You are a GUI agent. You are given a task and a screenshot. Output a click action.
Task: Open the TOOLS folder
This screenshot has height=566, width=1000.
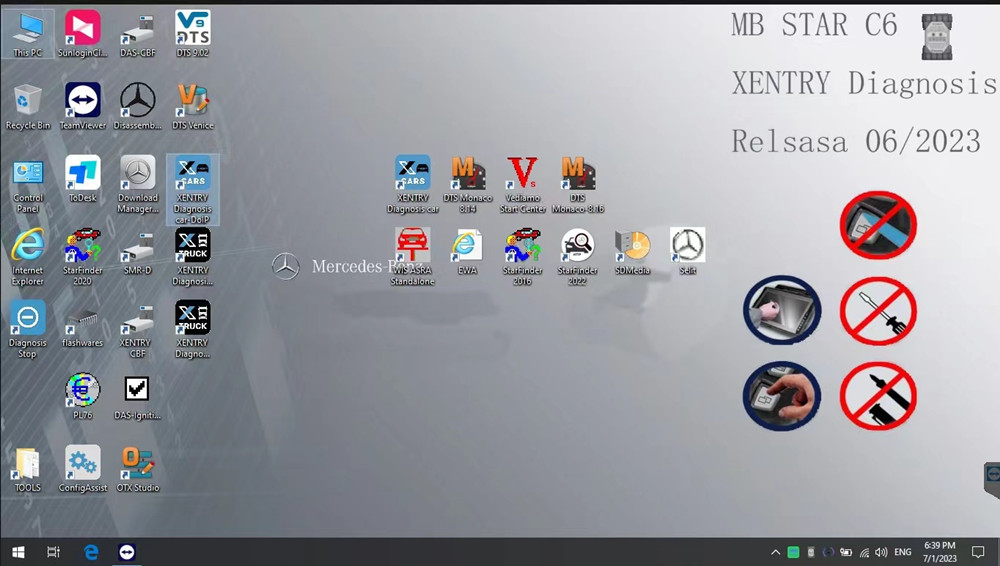pos(27,464)
